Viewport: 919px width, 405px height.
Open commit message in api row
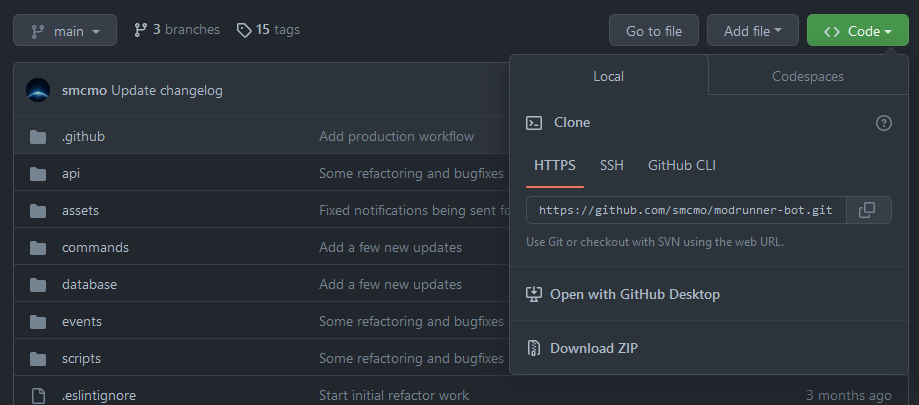[411, 173]
